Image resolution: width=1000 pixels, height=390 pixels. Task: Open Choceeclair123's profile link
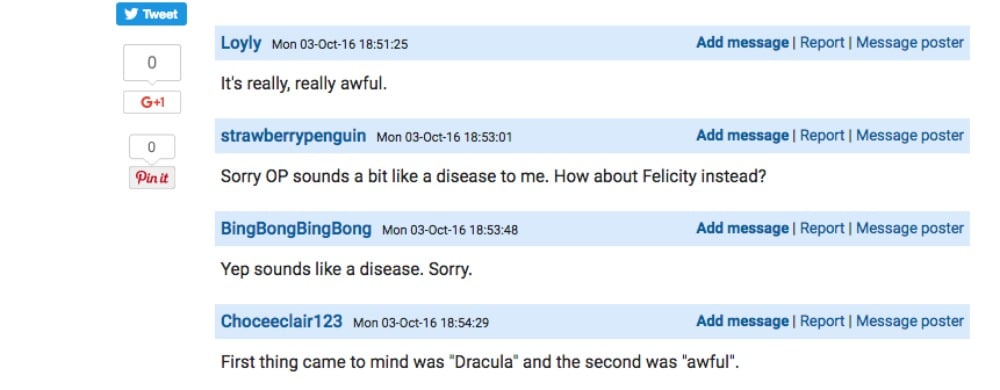[281, 321]
